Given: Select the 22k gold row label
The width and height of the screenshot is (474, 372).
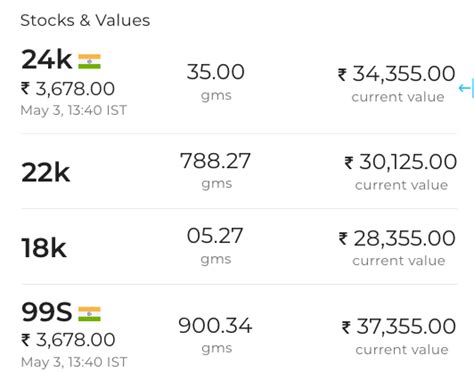Looking at the screenshot, I should click(x=46, y=173).
